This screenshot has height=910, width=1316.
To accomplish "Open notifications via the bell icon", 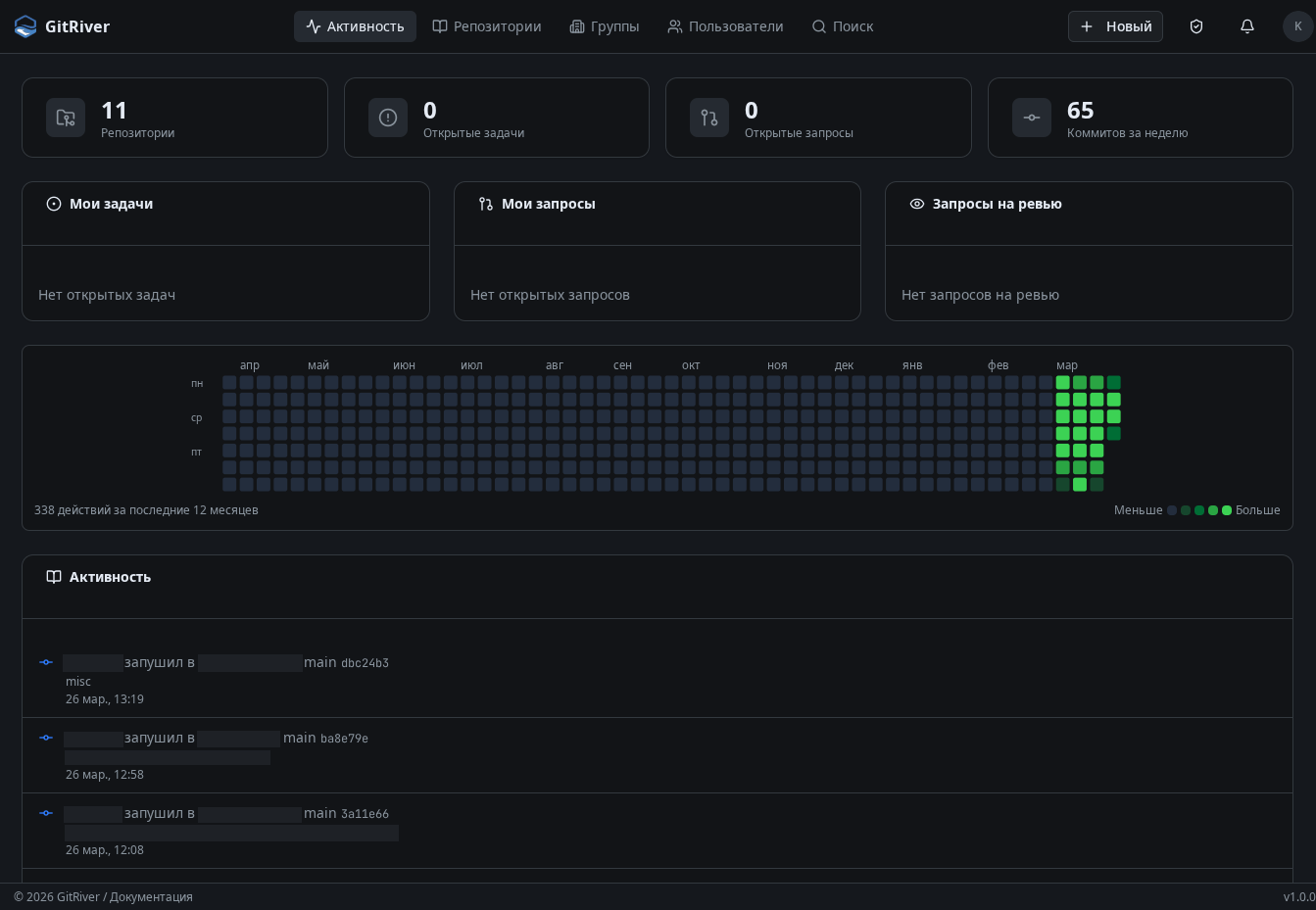I will click(x=1246, y=26).
